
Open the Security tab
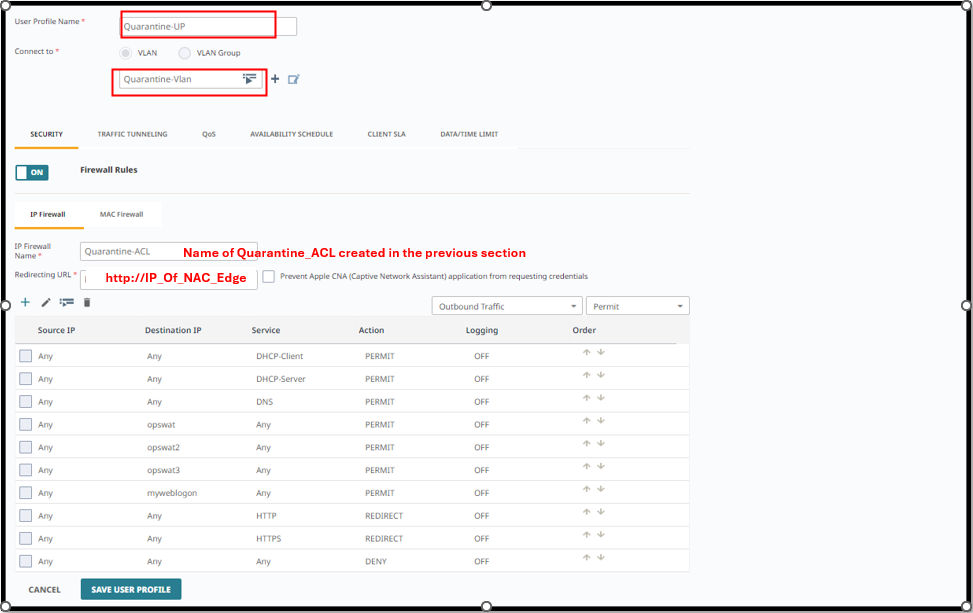(x=47, y=134)
